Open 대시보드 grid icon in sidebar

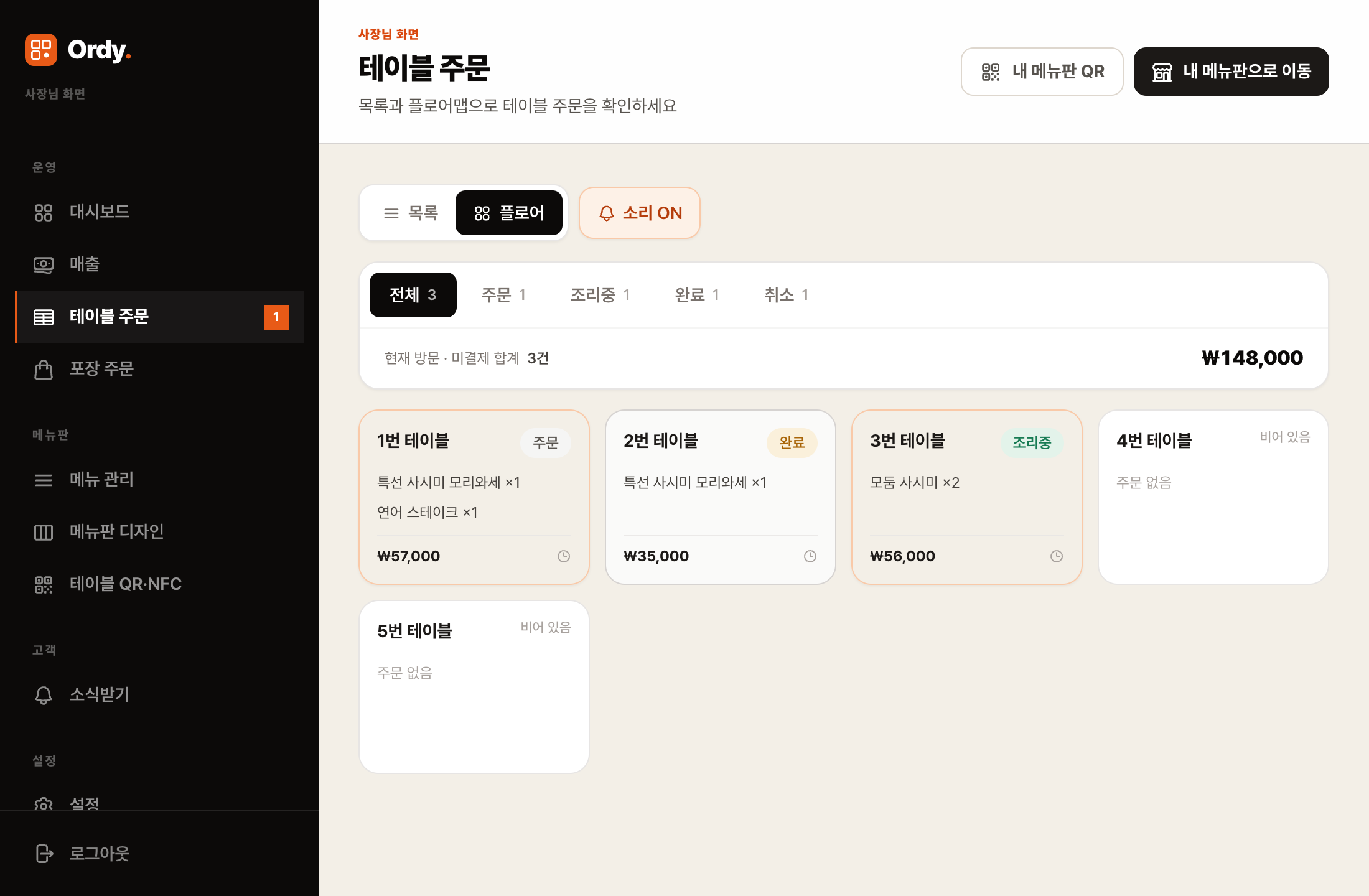(44, 212)
